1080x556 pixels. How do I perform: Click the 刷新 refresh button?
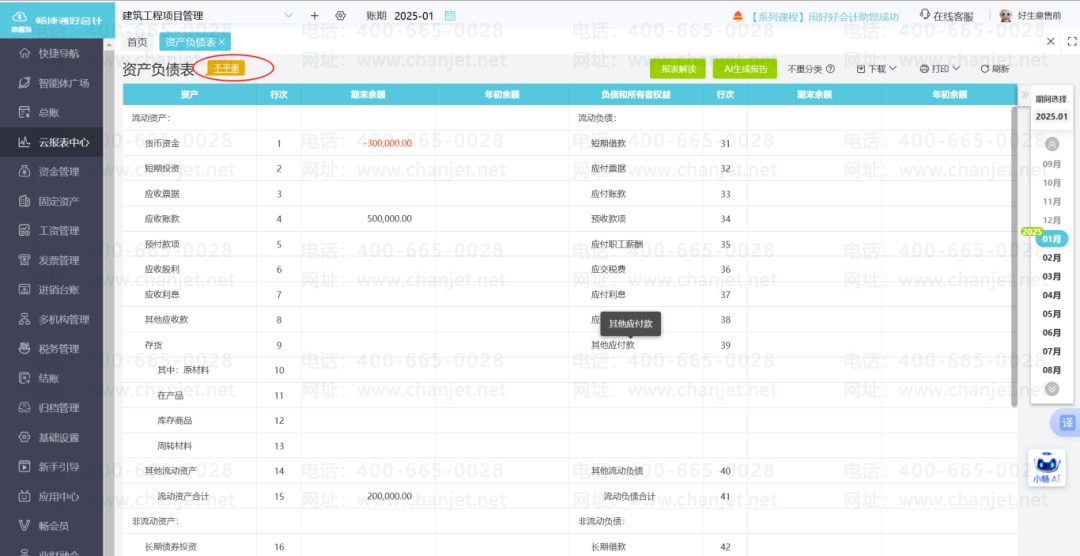(995, 69)
